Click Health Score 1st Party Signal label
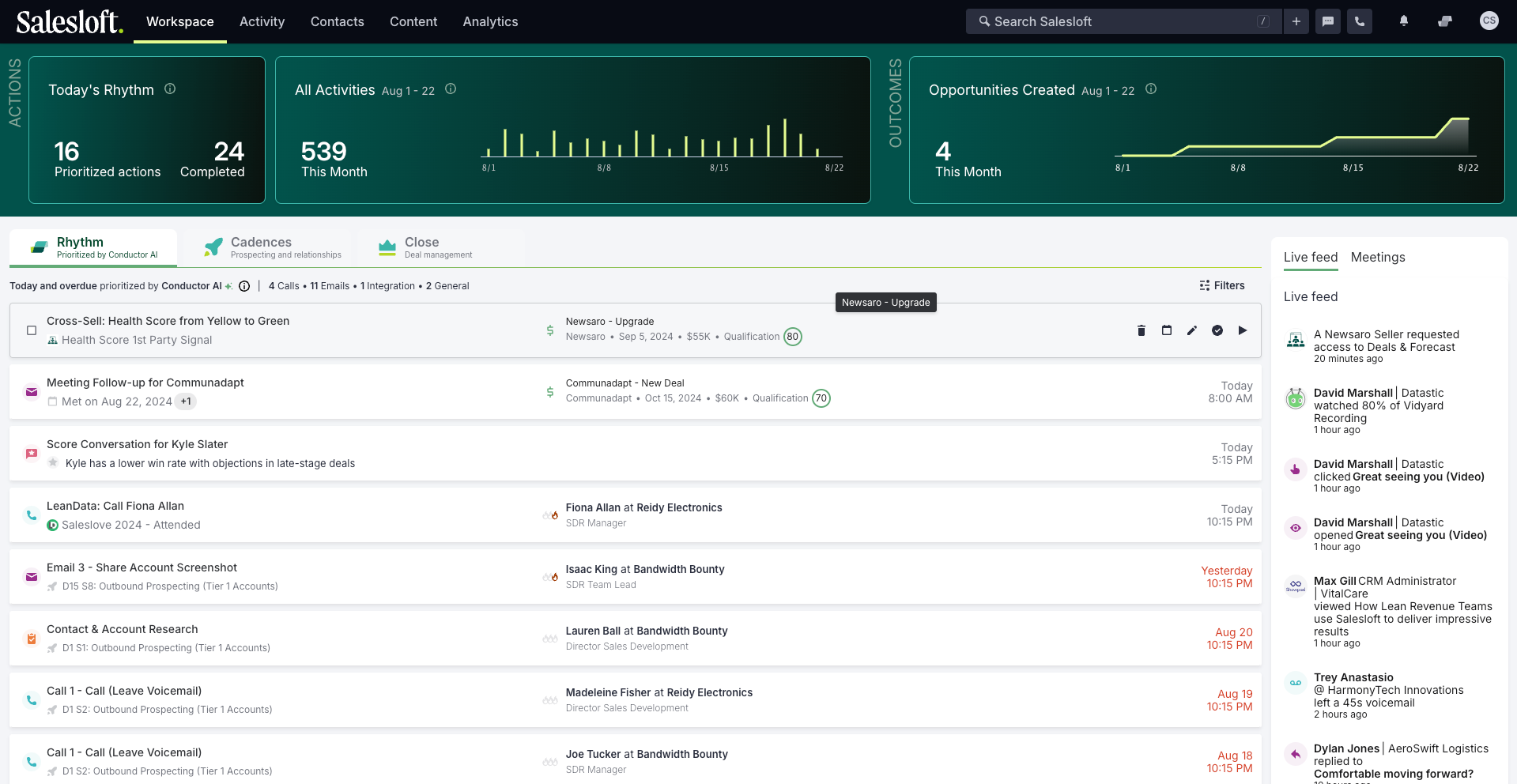 [x=137, y=340]
